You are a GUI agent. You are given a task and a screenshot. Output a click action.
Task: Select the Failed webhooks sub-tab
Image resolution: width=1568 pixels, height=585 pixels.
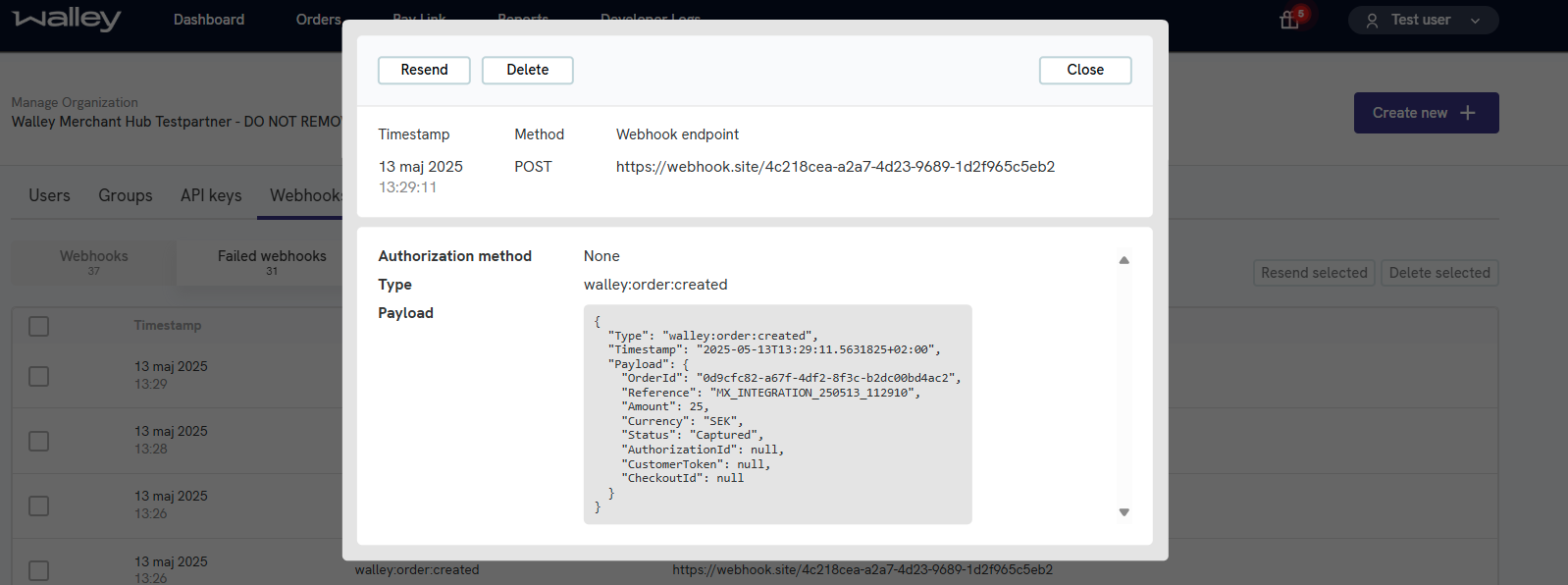(272, 262)
